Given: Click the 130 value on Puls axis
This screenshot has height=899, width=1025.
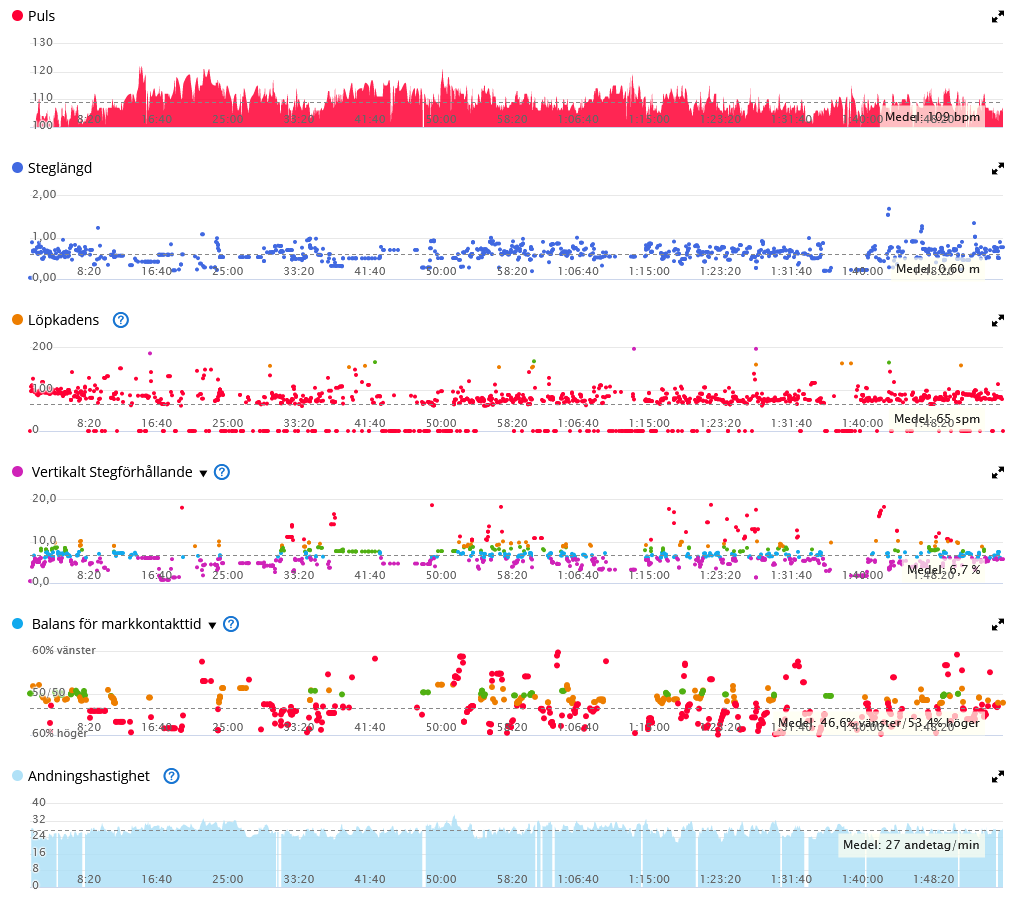Looking at the screenshot, I should [42, 42].
